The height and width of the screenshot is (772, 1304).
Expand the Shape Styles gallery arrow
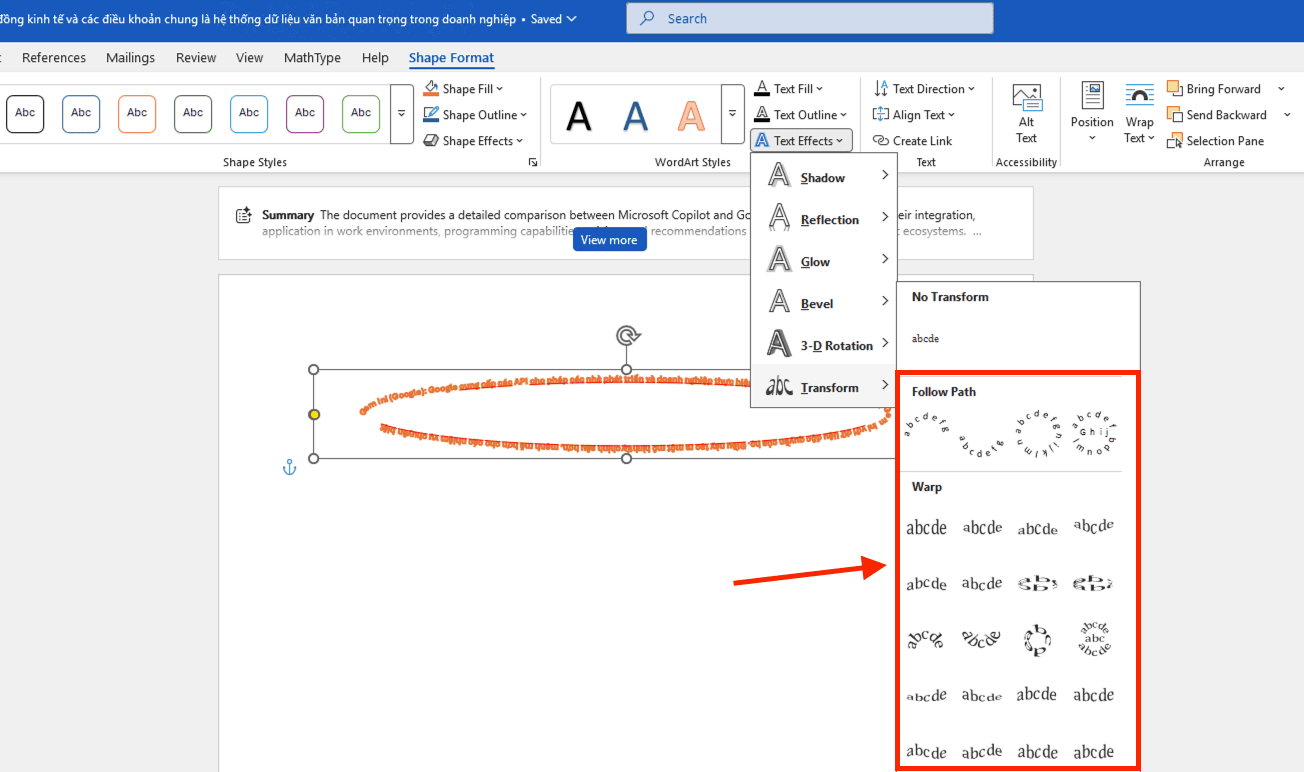(401, 113)
